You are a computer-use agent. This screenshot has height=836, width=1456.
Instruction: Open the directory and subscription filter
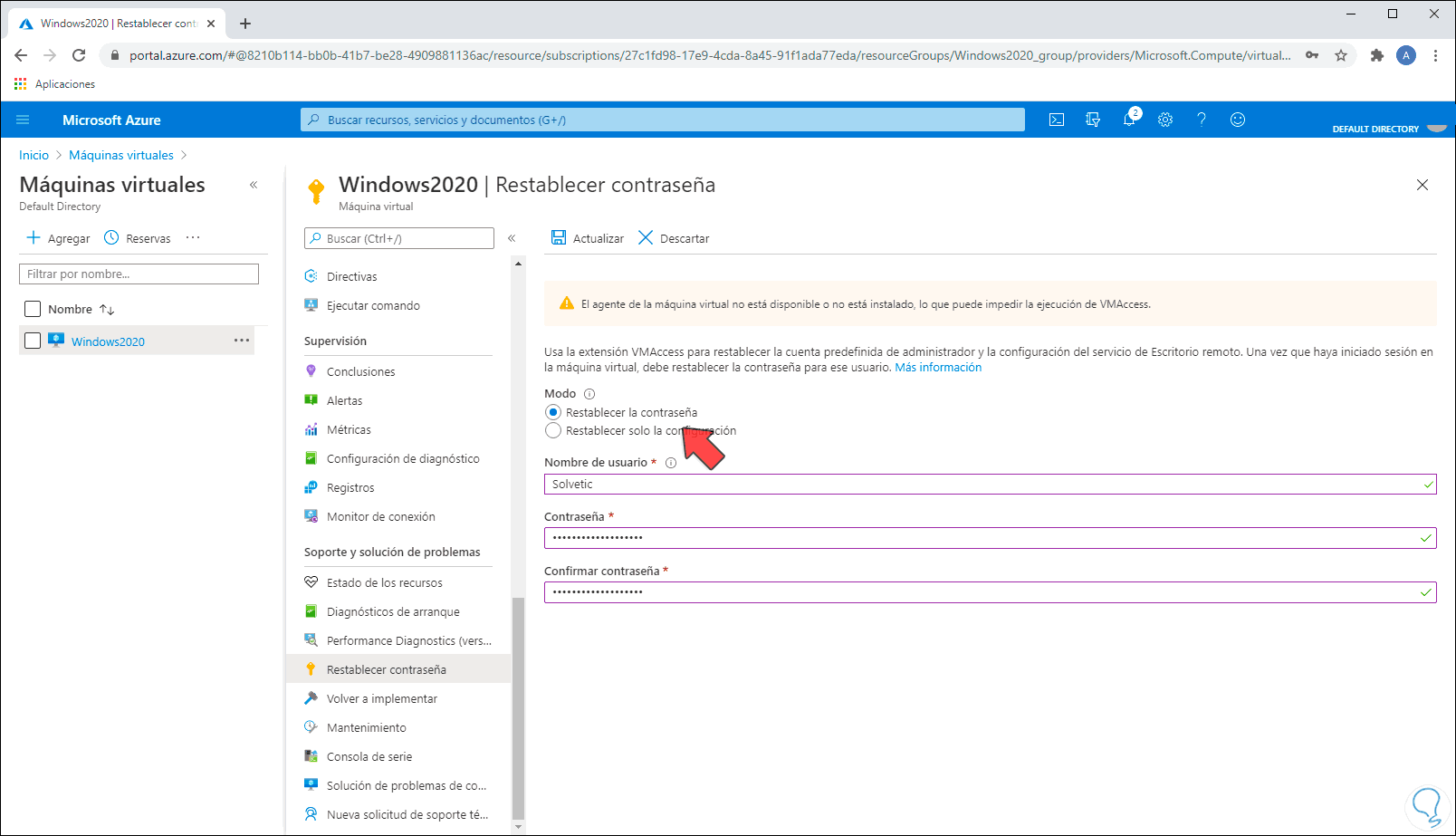pos(1093,120)
